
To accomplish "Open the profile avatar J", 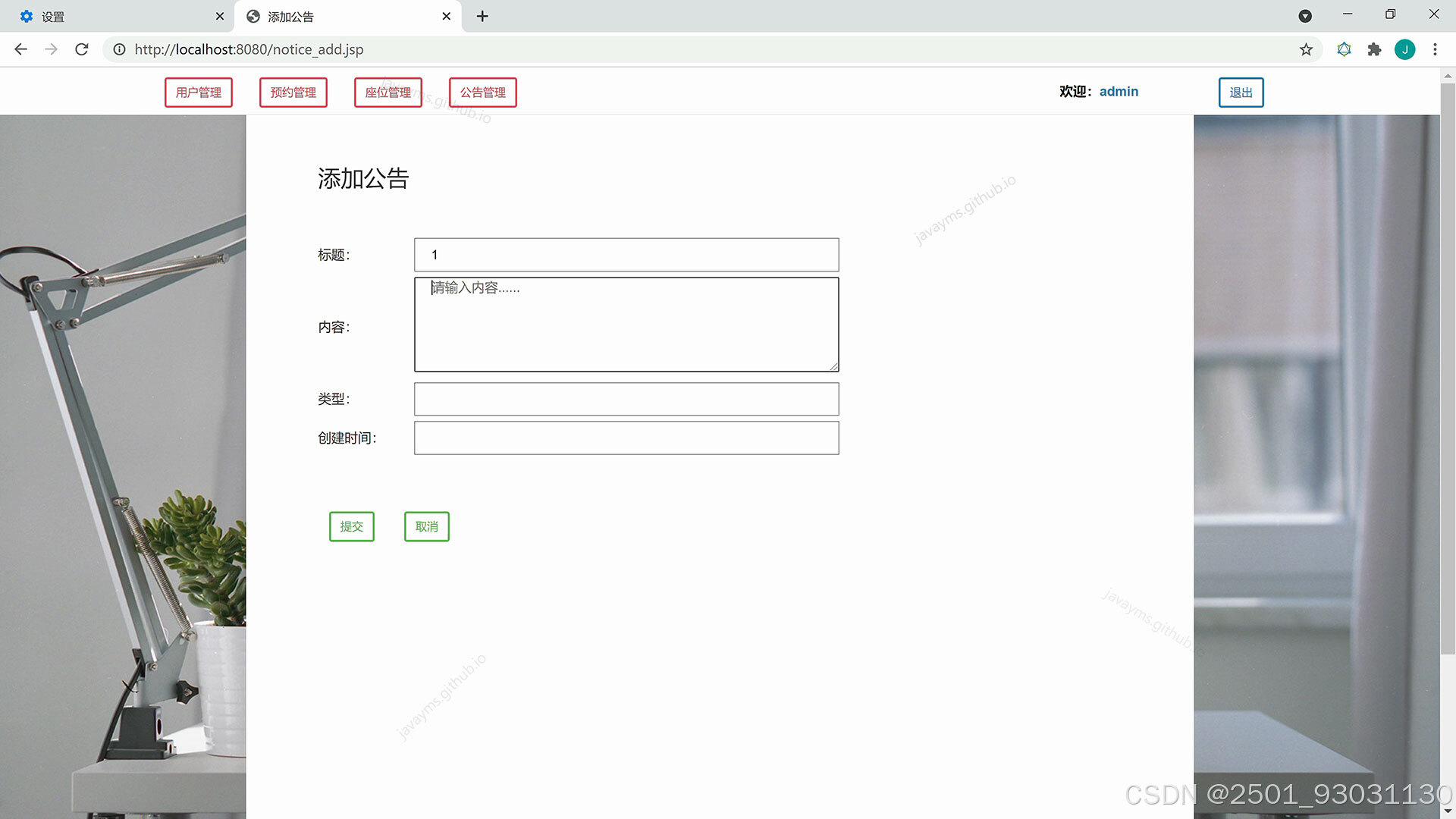I will 1404,49.
